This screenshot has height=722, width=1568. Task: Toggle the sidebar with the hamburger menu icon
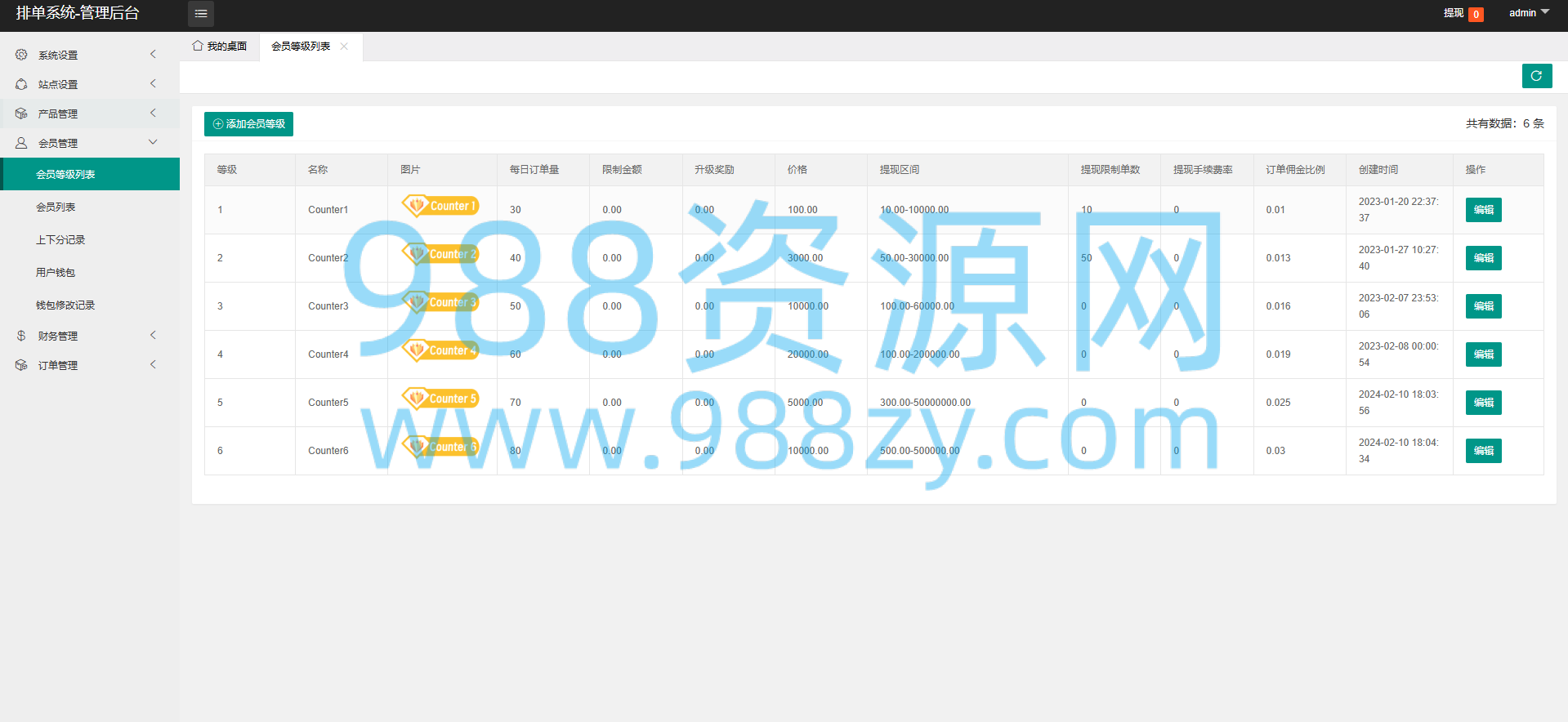coord(201,14)
